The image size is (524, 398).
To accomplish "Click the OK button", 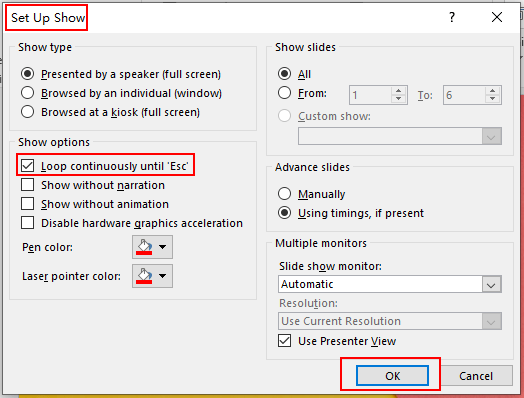I will pos(392,376).
